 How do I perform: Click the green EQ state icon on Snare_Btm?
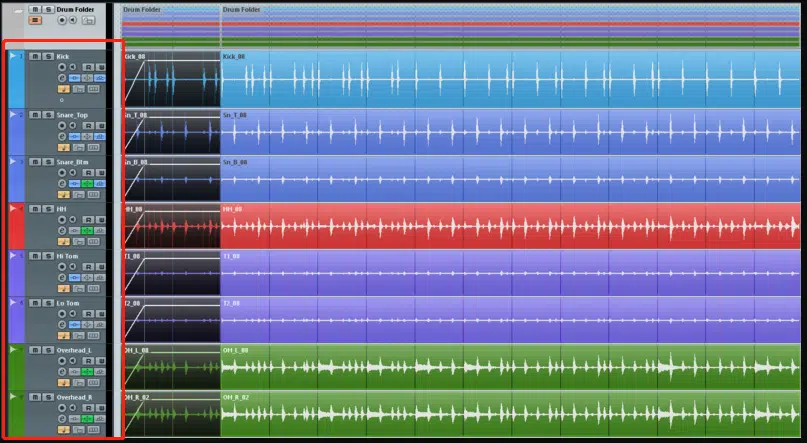[87, 184]
